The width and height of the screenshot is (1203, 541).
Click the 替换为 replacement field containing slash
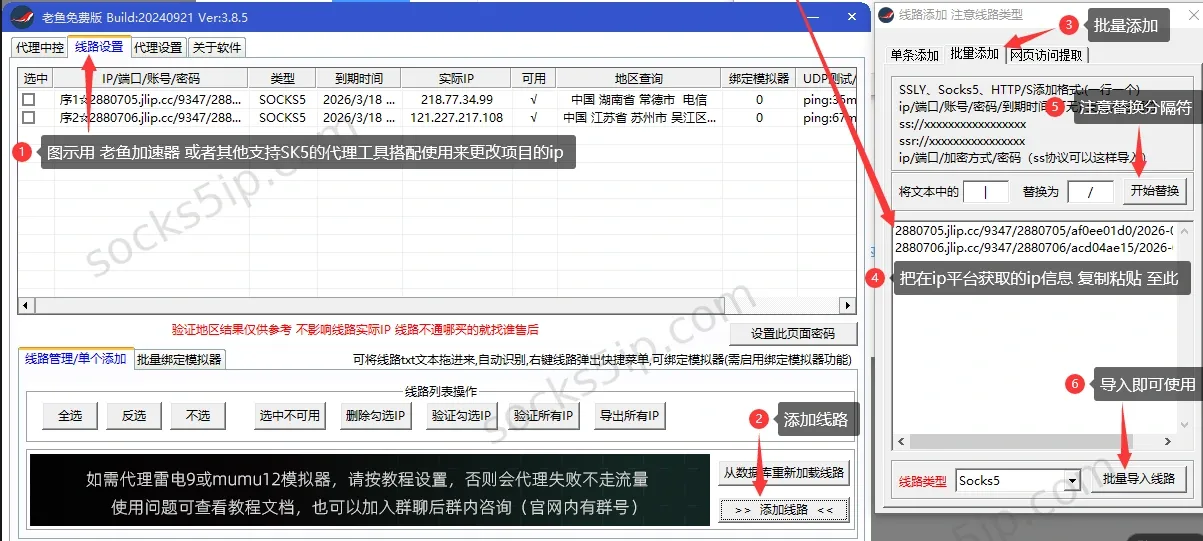pos(1090,191)
